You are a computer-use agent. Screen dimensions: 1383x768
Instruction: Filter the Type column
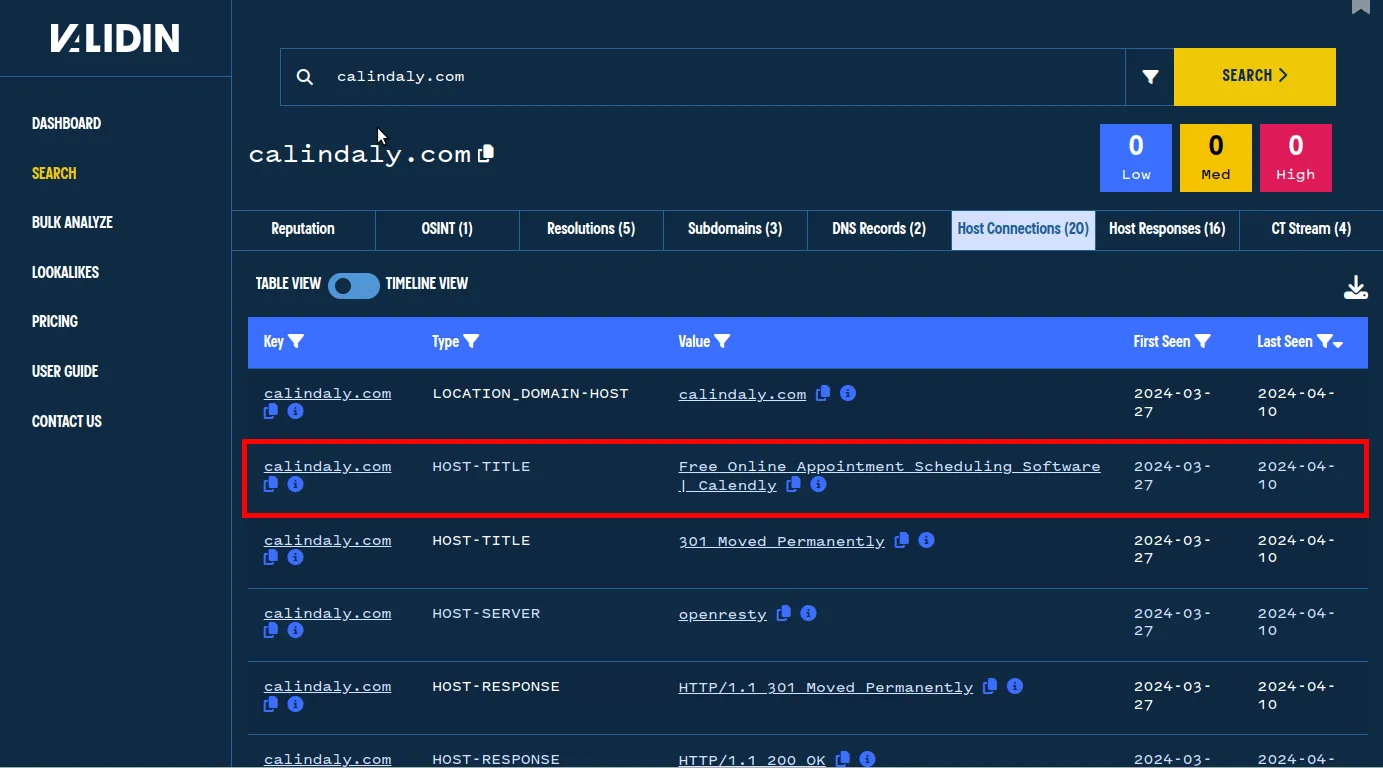[471, 342]
